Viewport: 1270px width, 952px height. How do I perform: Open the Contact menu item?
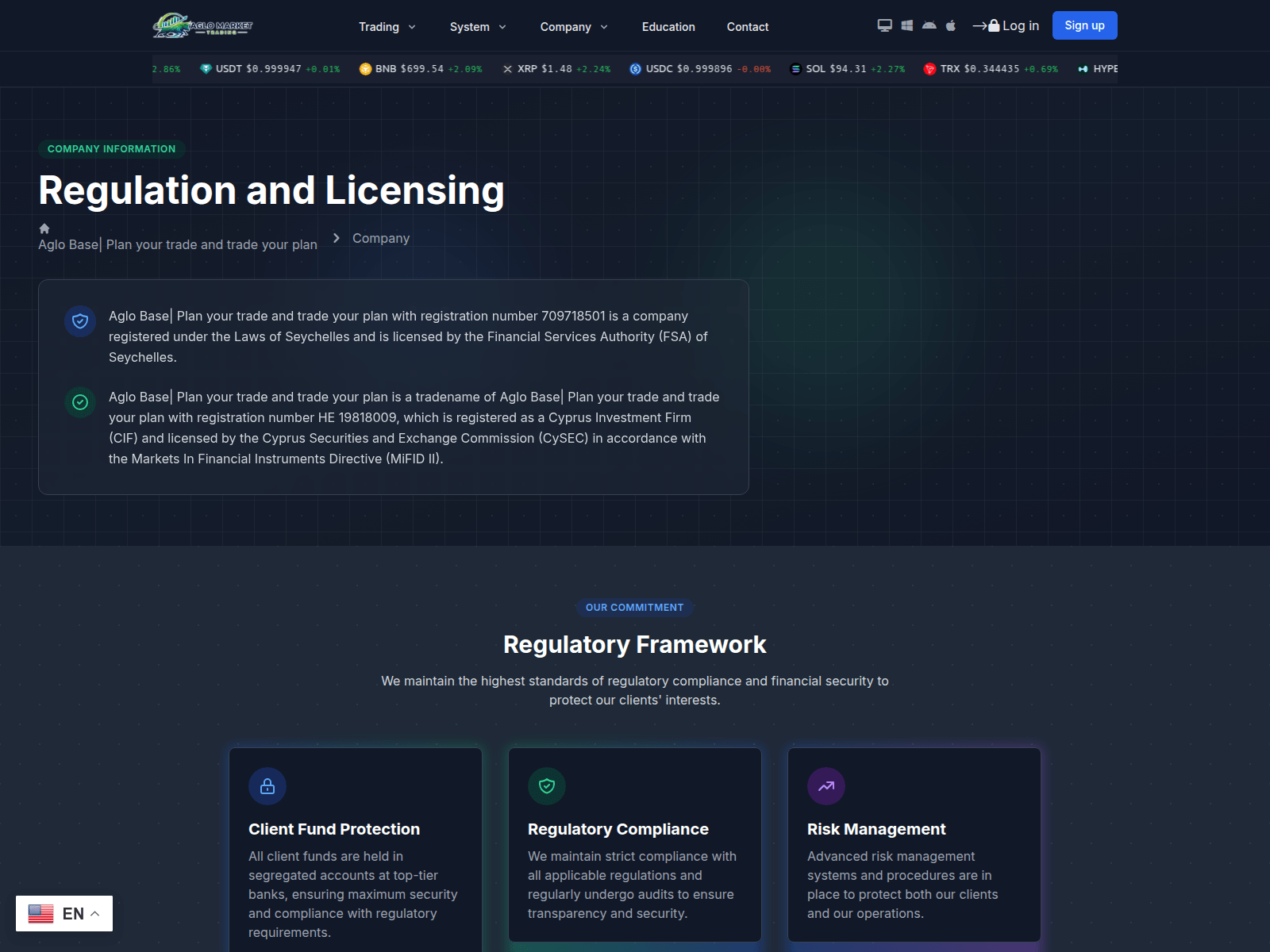748,27
